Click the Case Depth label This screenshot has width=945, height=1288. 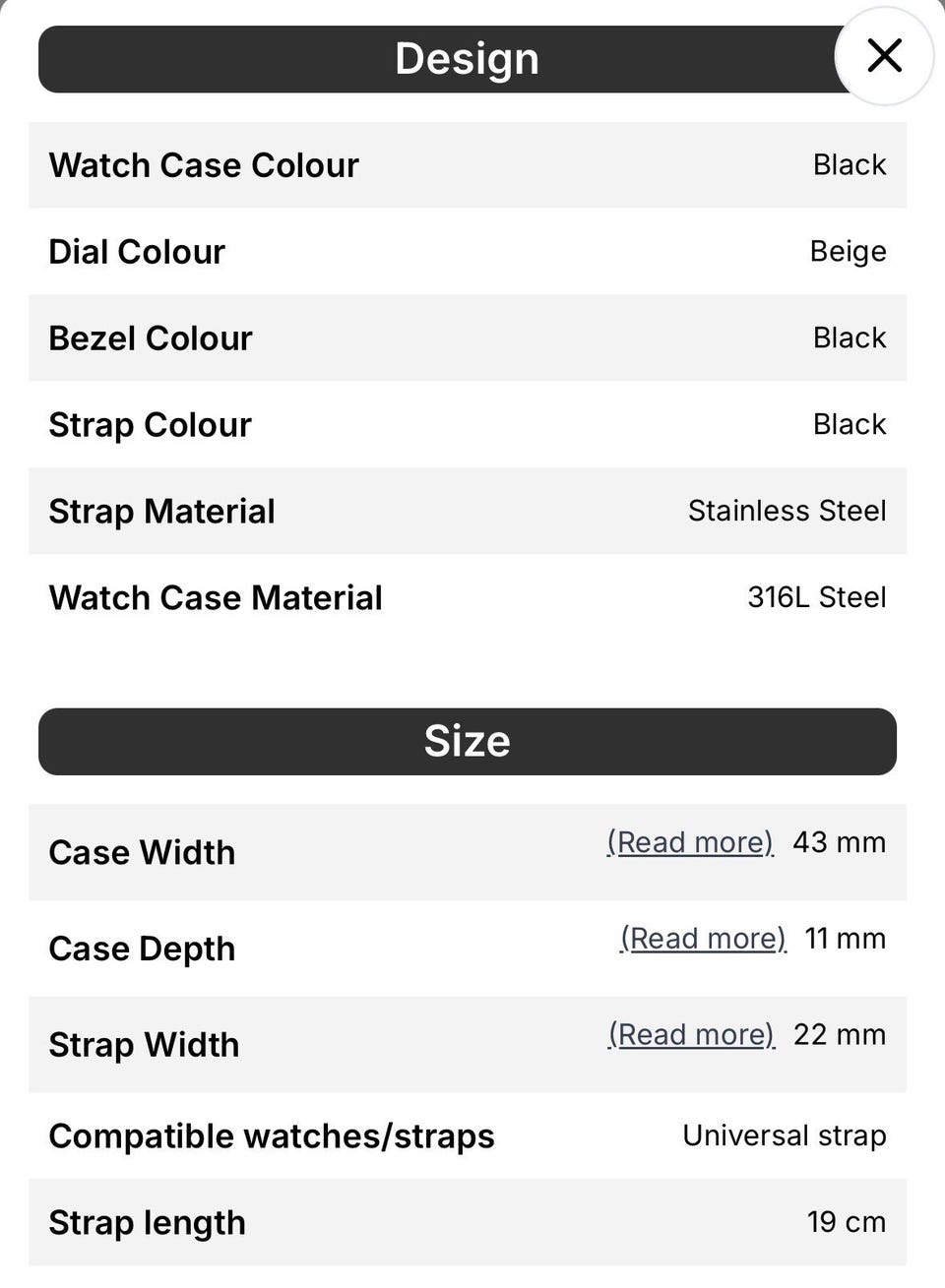(x=142, y=949)
